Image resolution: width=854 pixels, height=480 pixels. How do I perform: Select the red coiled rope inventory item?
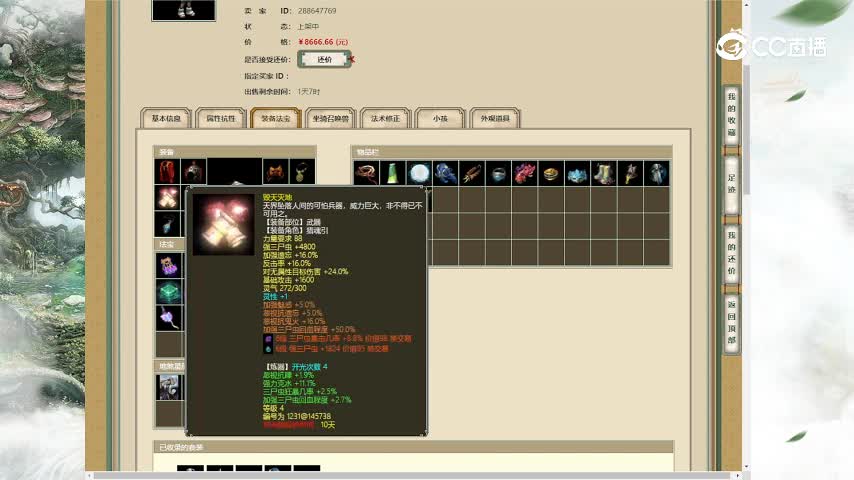click(367, 173)
